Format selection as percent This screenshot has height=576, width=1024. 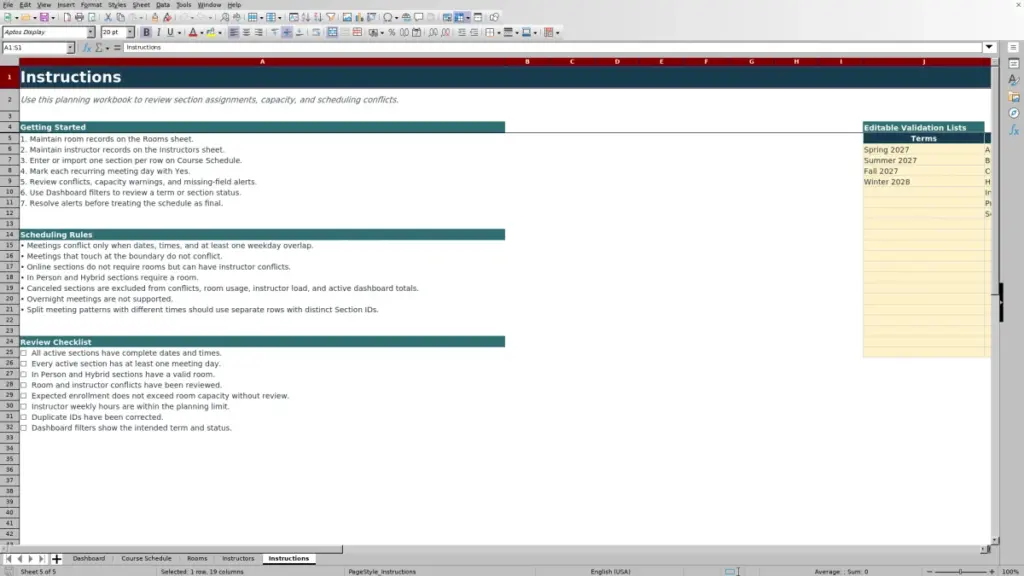coord(392,33)
